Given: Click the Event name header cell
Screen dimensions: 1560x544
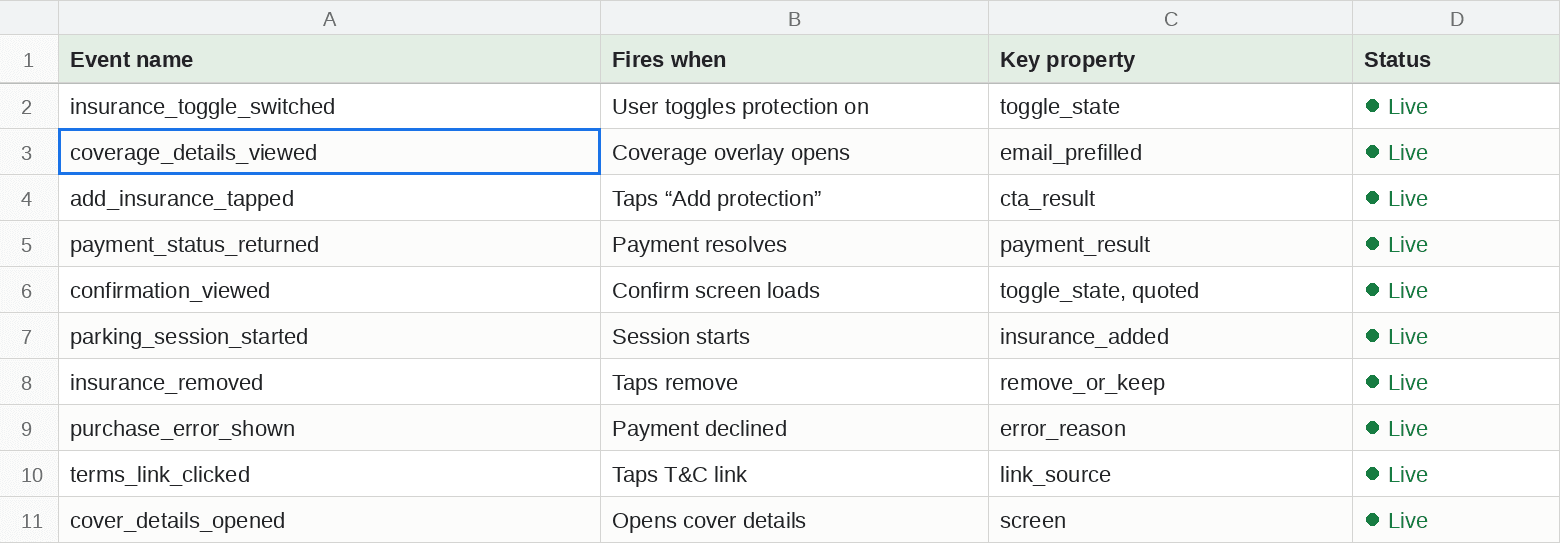Looking at the screenshot, I should pyautogui.click(x=329, y=60).
